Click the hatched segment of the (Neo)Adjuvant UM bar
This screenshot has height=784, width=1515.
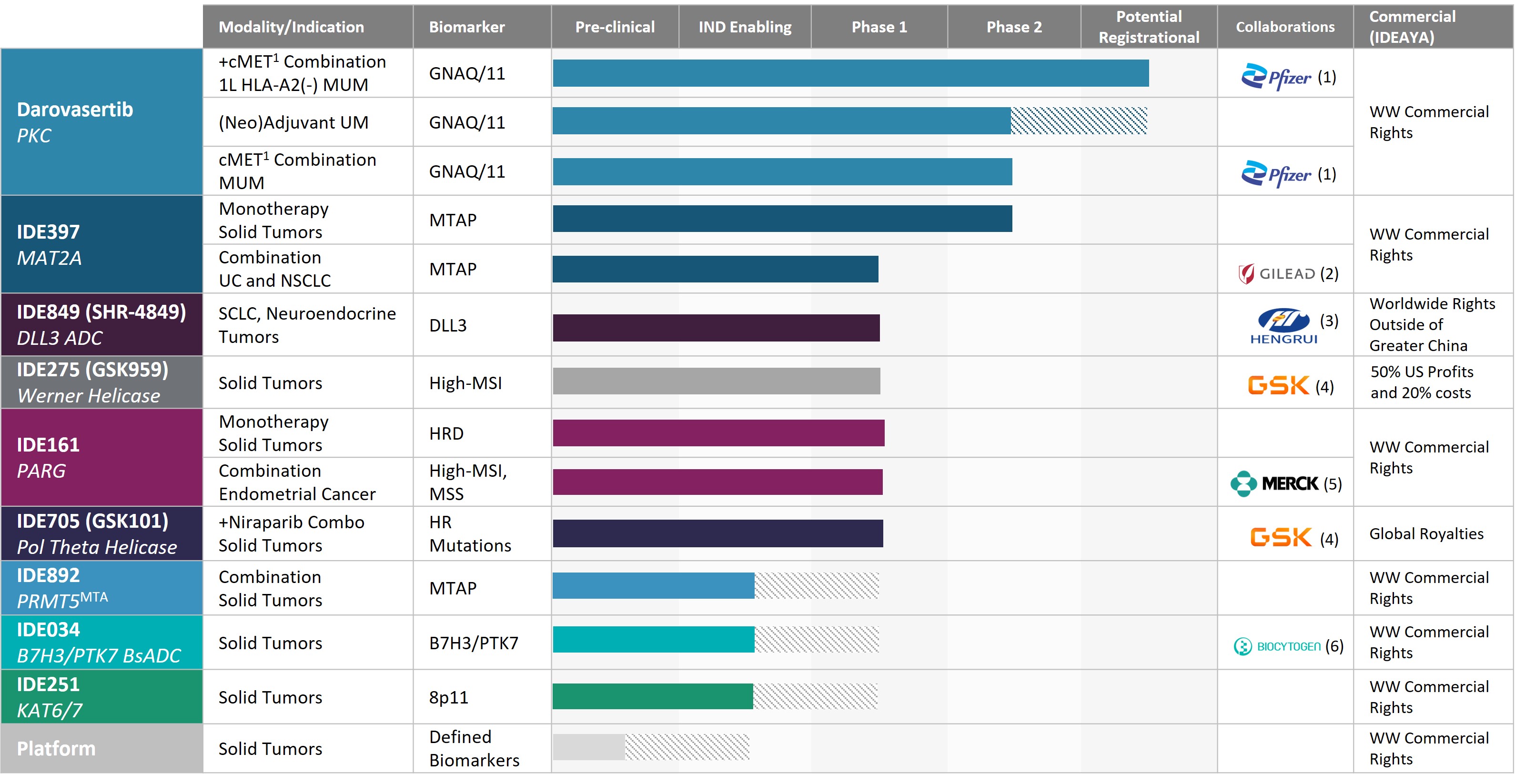[x=1078, y=121]
